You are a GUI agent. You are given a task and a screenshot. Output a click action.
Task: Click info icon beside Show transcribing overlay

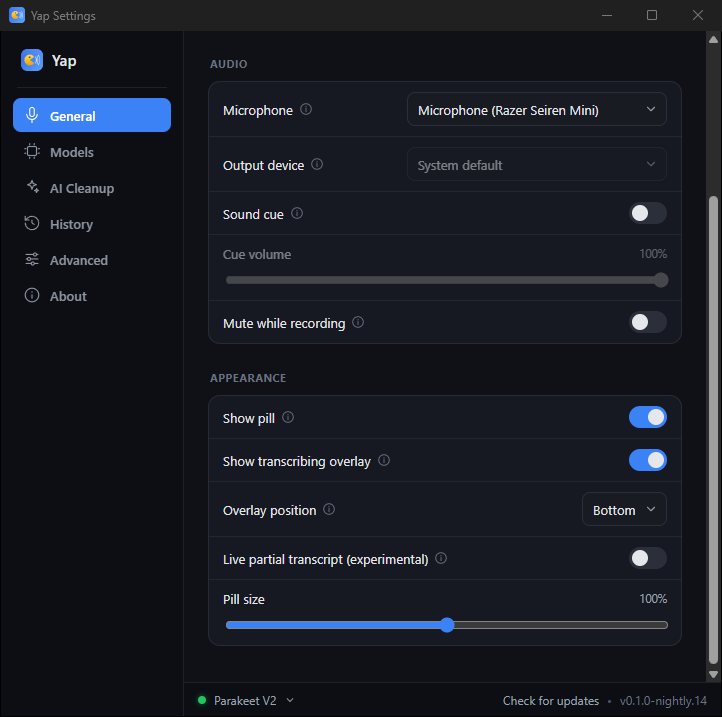tap(384, 460)
